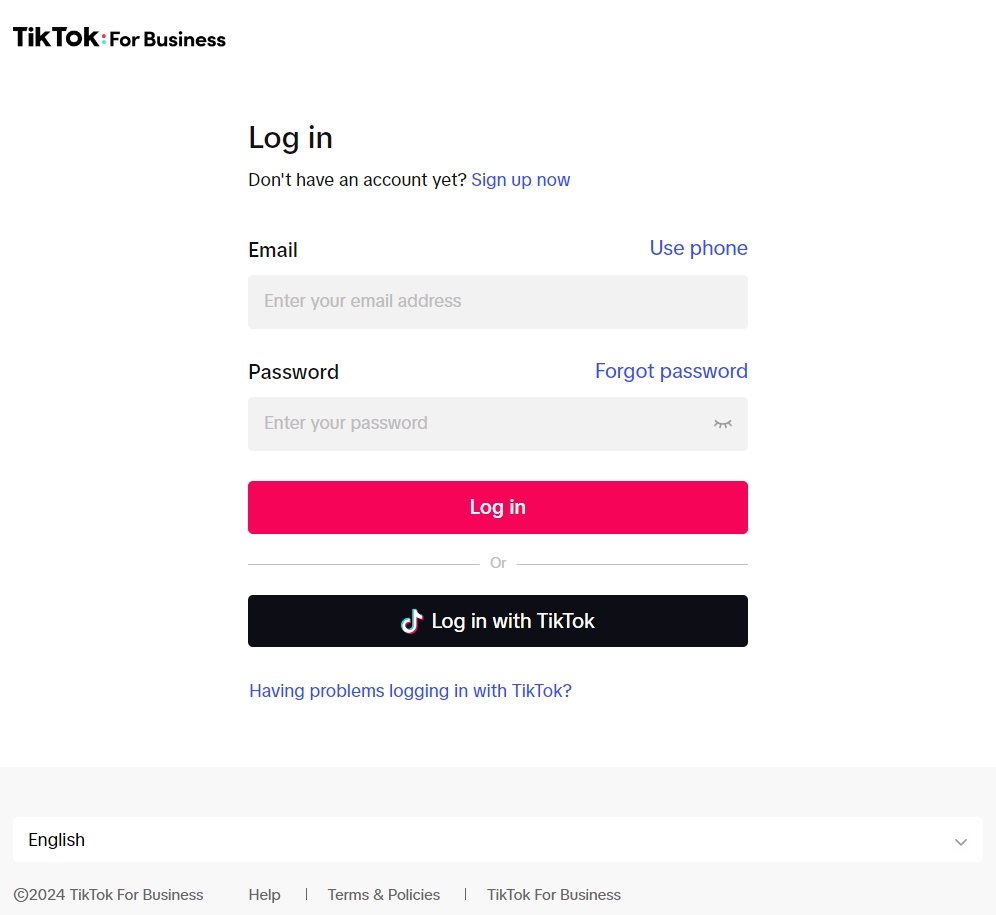This screenshot has width=996, height=915.
Task: Click the Password field label
Action: click(x=293, y=372)
